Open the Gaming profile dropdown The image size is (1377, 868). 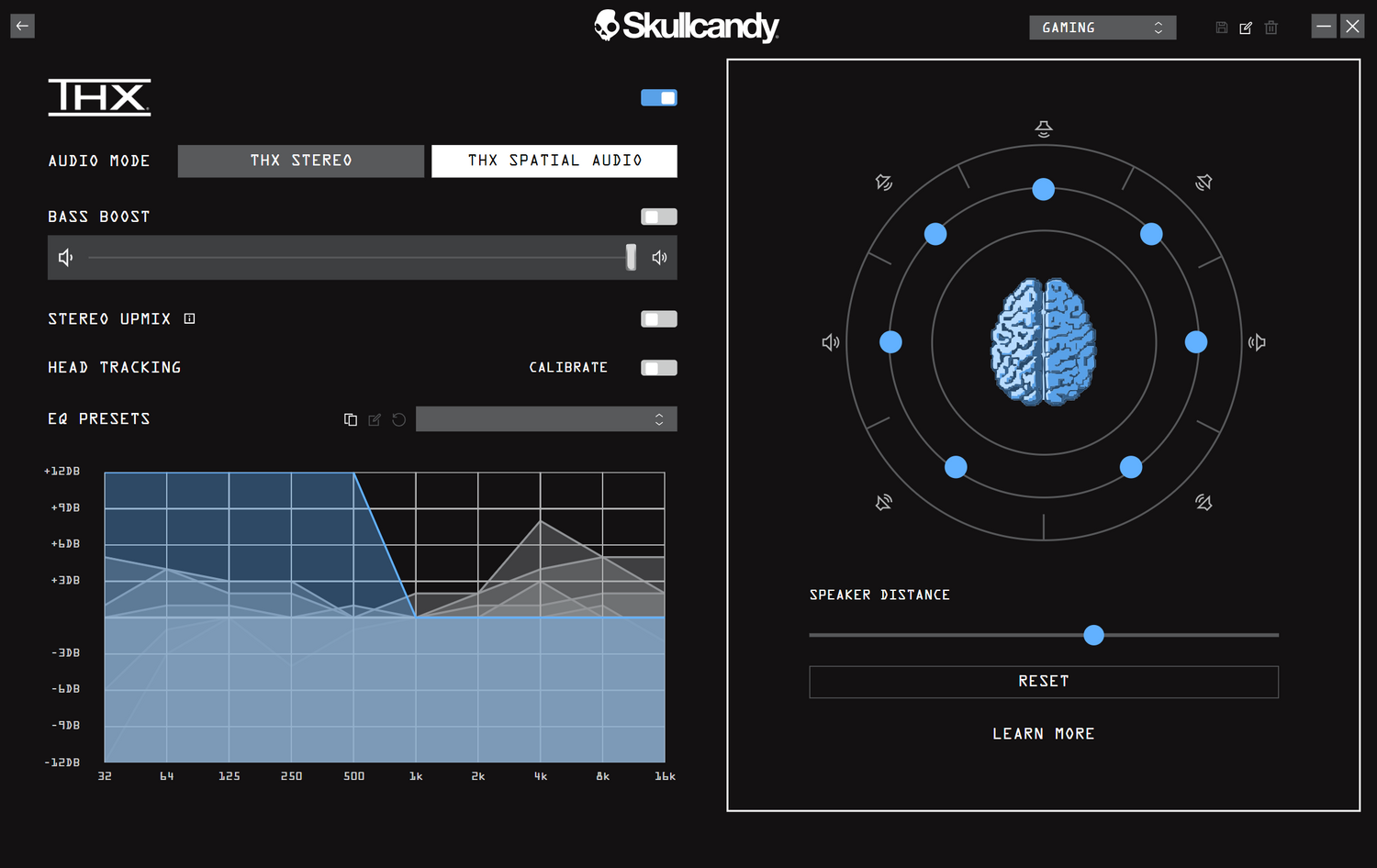(1102, 28)
